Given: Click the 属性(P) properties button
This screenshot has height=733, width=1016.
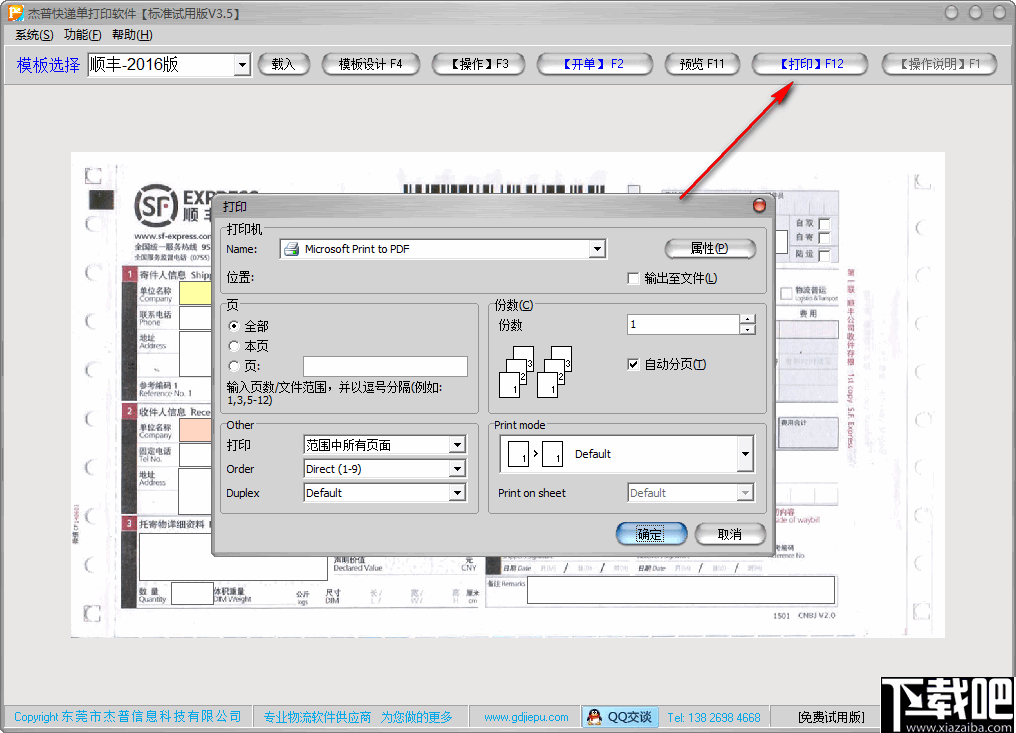Looking at the screenshot, I should click(710, 249).
